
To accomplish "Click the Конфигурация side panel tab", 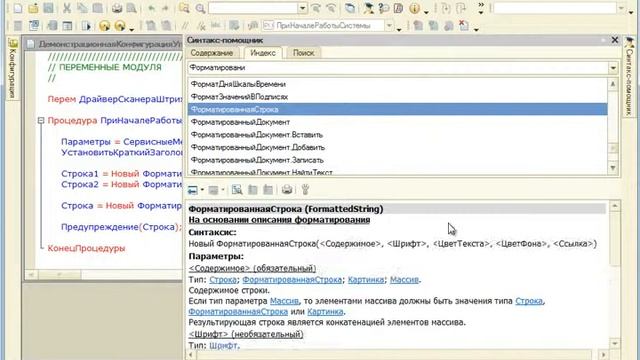I will (13, 69).
